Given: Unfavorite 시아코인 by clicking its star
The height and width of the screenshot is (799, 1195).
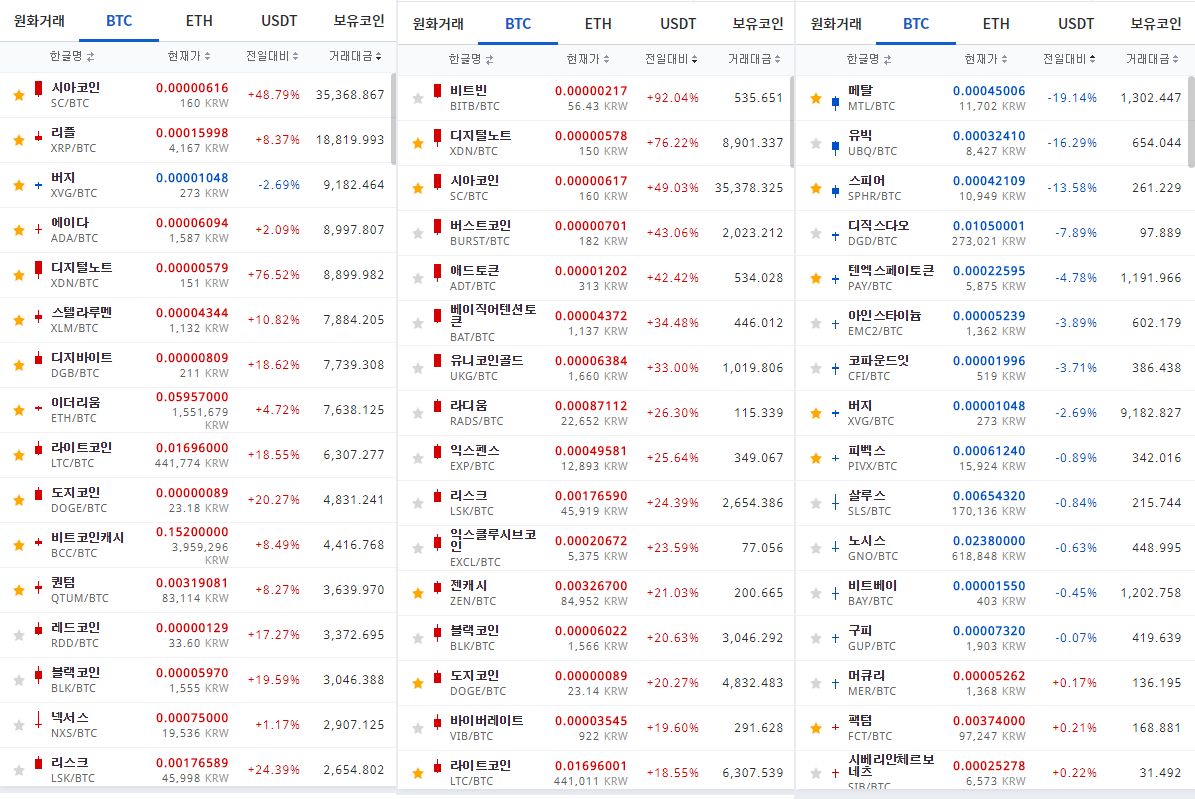Looking at the screenshot, I should [x=17, y=95].
